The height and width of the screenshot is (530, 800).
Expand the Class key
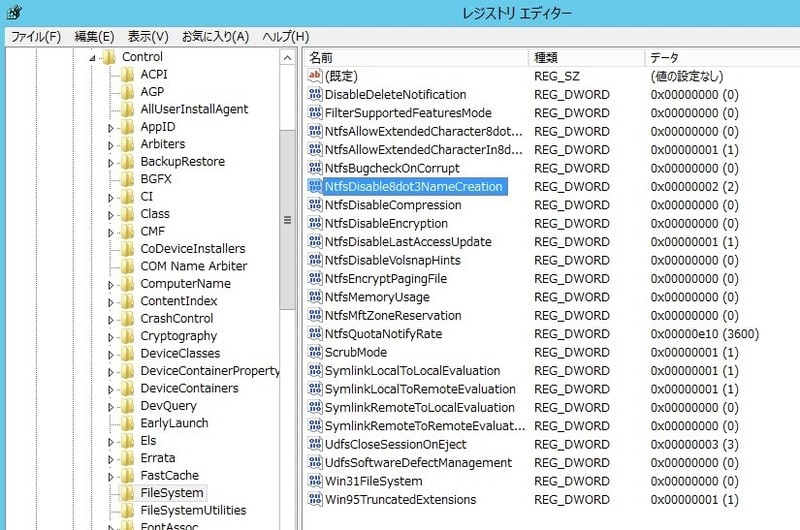pos(111,215)
